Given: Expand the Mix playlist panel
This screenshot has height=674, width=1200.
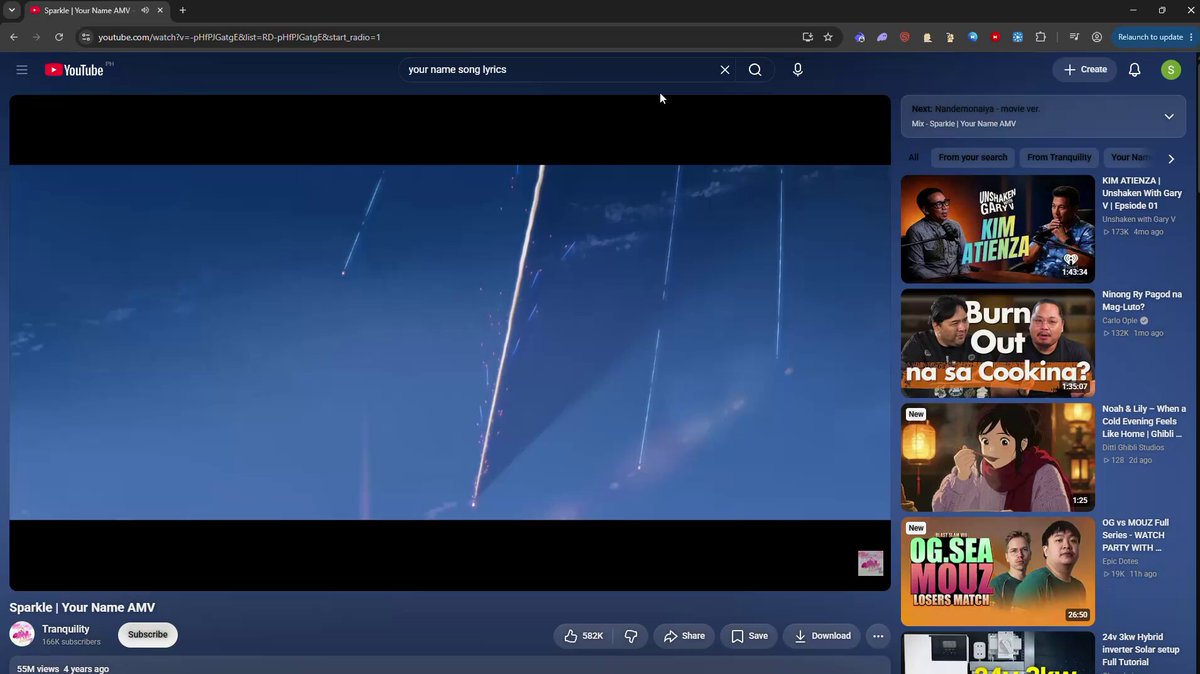Looking at the screenshot, I should pyautogui.click(x=1169, y=117).
